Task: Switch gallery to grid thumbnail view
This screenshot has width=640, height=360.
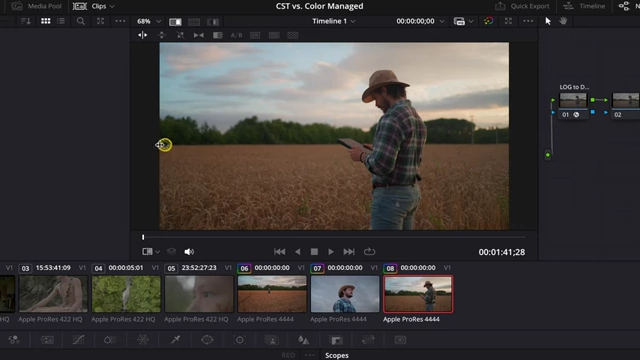Action: click(46, 21)
